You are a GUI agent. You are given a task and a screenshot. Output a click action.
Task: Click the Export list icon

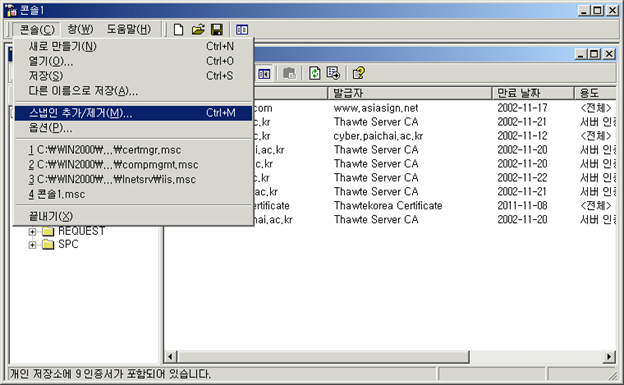point(333,73)
